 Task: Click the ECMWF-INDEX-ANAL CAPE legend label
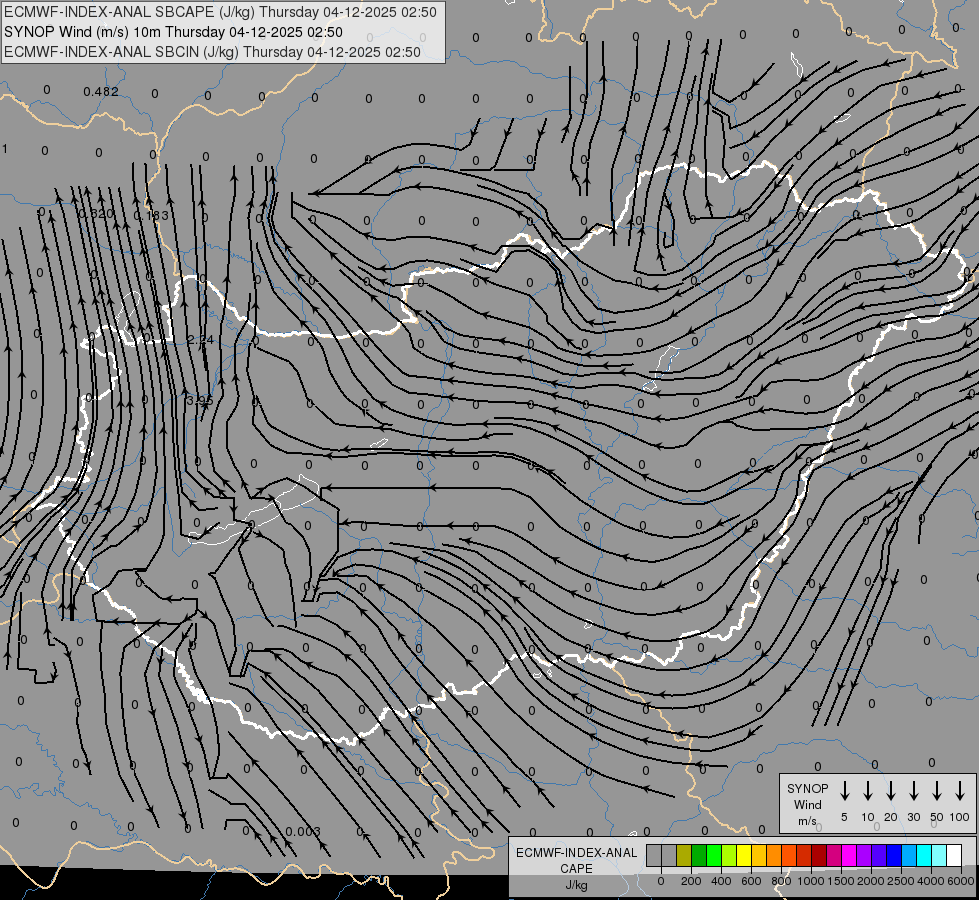tap(576, 860)
